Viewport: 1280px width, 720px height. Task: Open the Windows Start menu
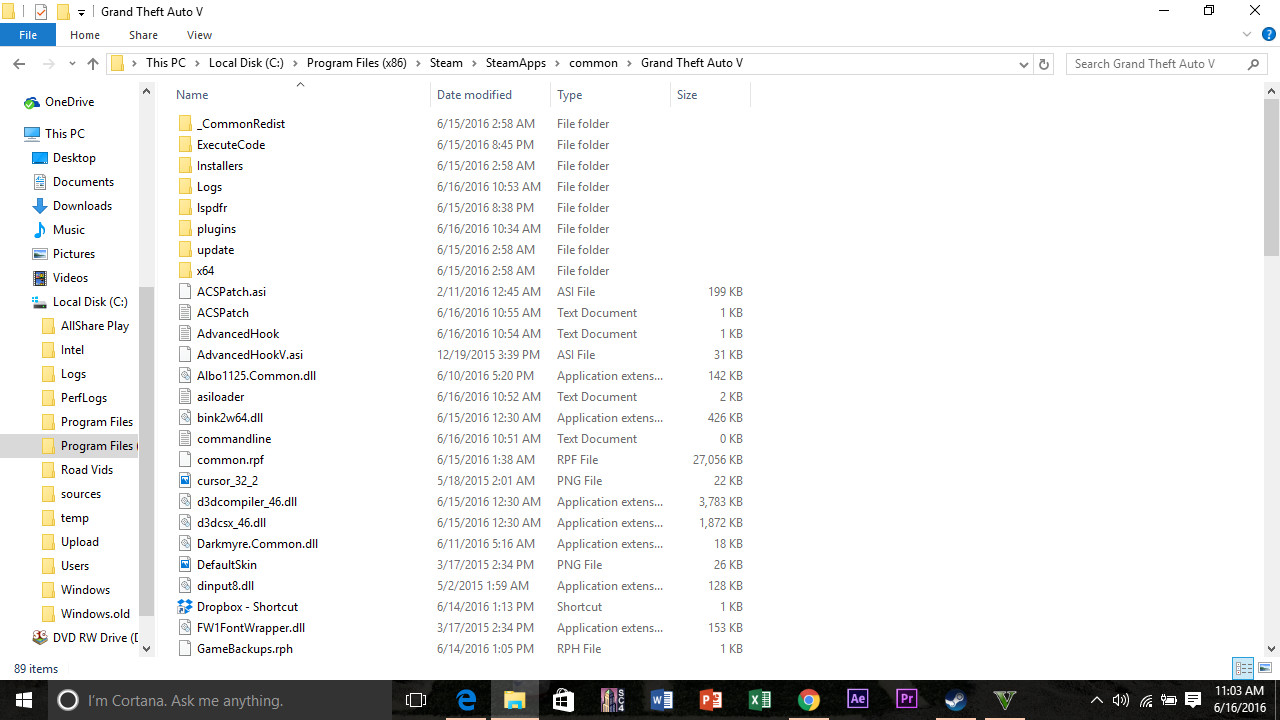point(24,700)
